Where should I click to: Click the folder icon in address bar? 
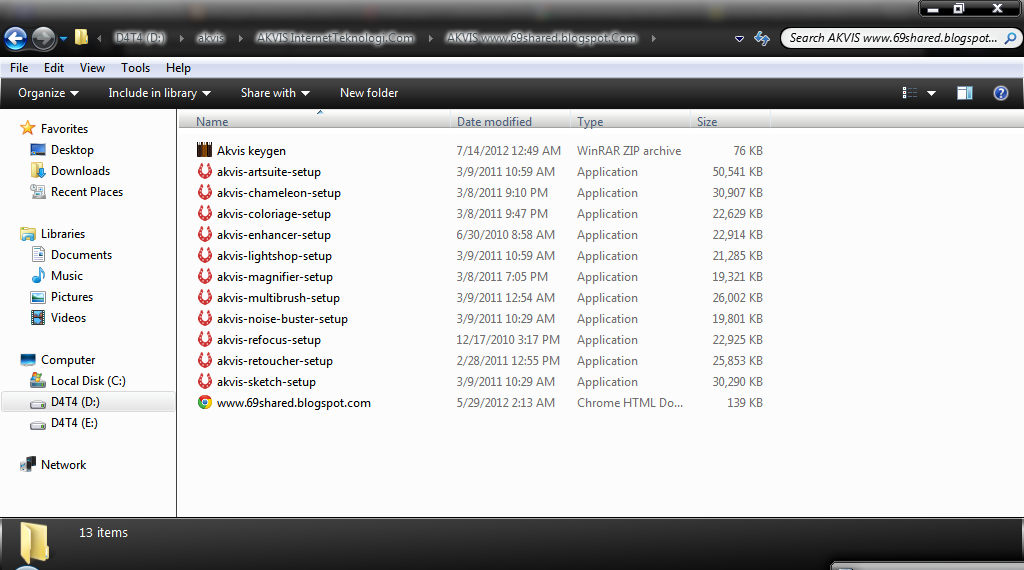(x=81, y=37)
